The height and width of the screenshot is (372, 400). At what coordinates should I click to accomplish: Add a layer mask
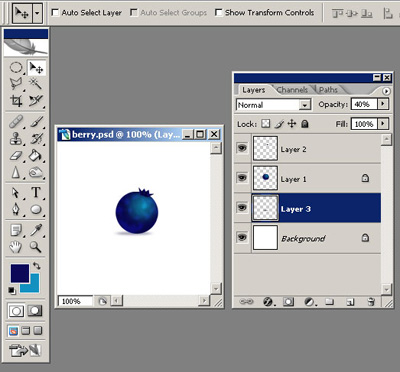(x=289, y=302)
